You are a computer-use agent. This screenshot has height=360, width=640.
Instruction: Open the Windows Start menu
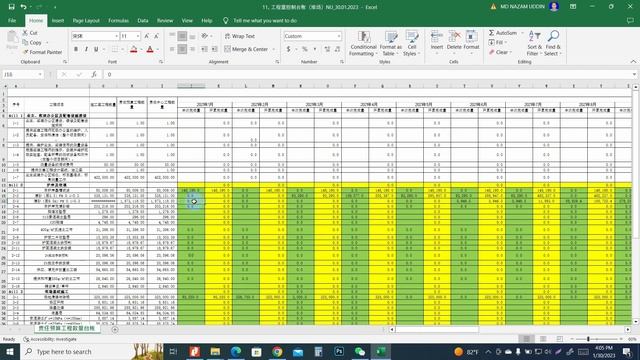click(x=9, y=351)
